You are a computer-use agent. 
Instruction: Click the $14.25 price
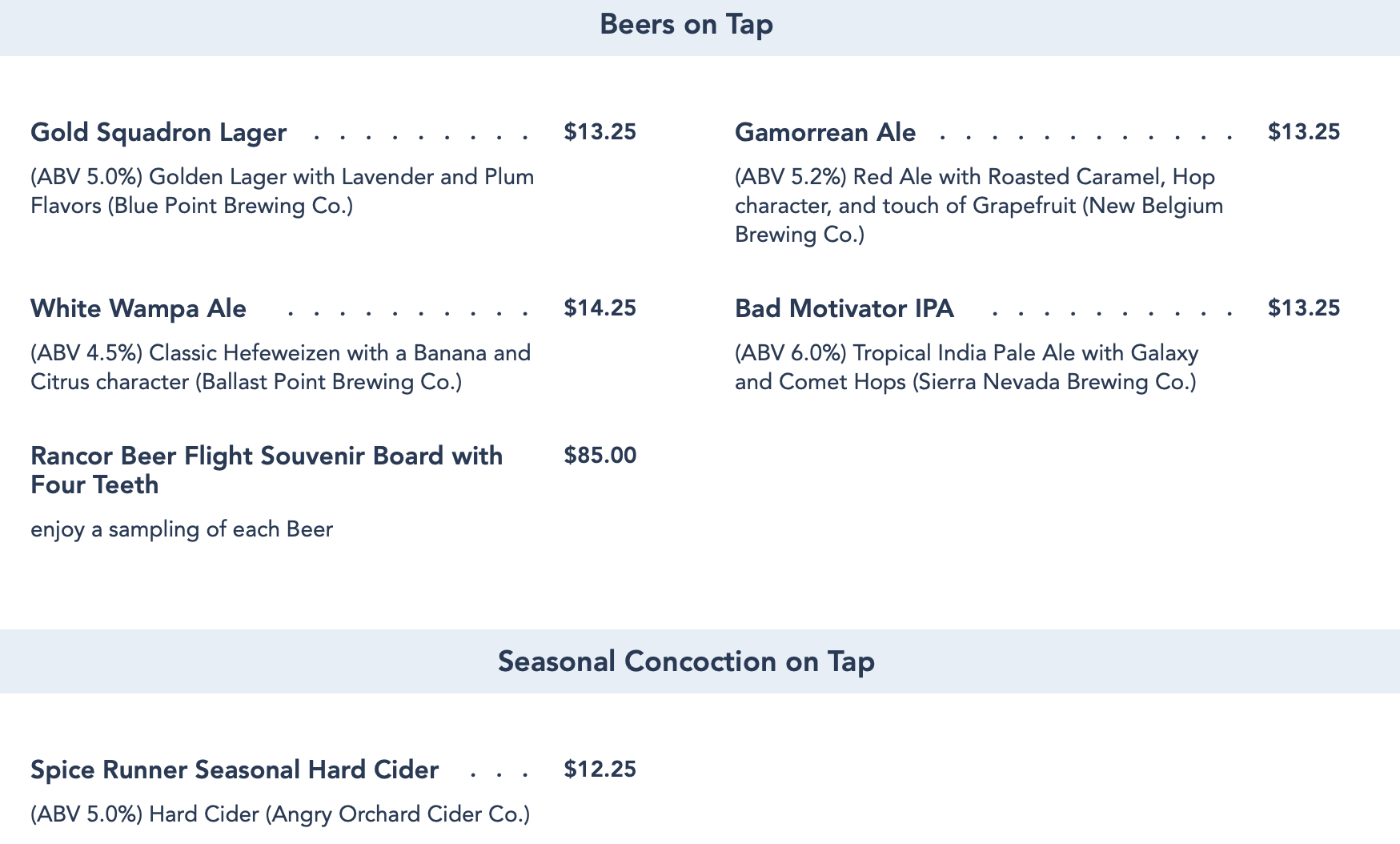tap(600, 308)
